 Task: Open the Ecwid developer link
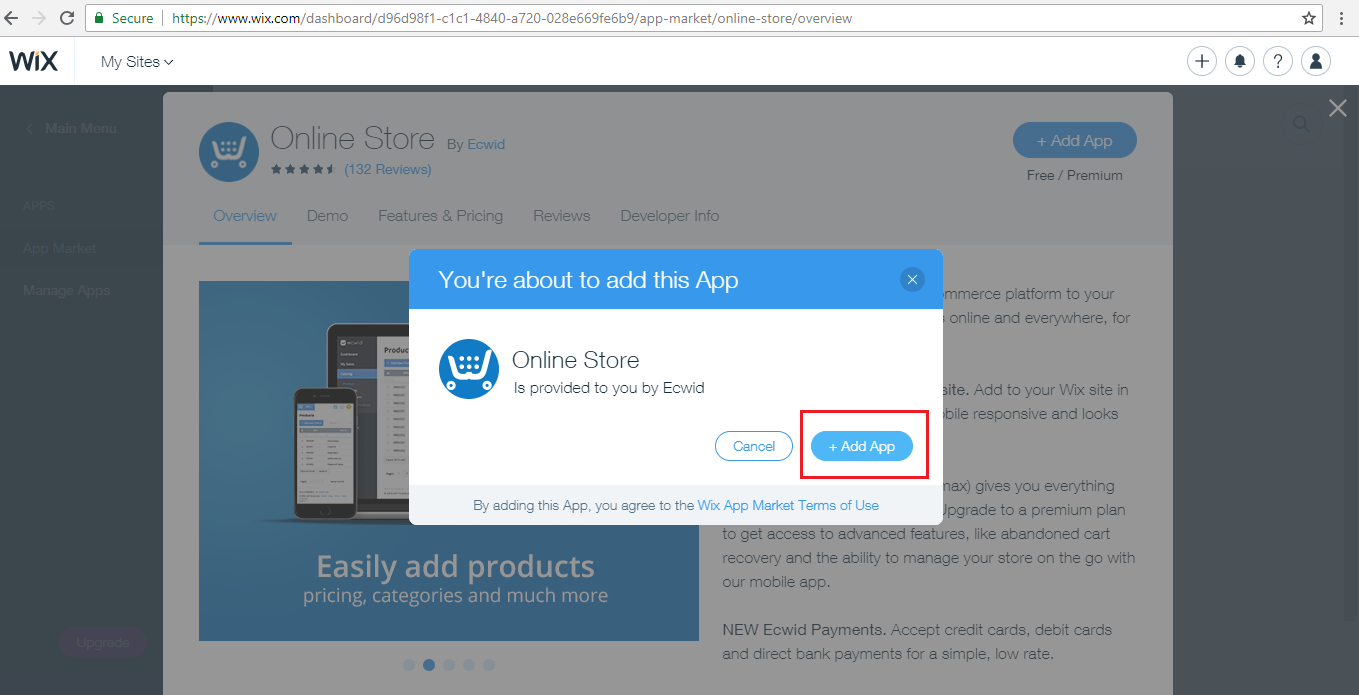pyautogui.click(x=486, y=144)
